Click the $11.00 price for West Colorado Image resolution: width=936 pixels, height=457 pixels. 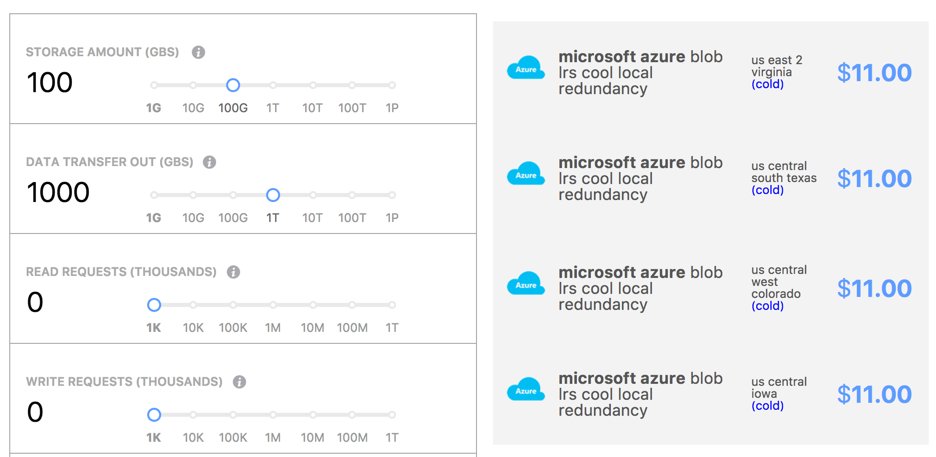coord(875,288)
